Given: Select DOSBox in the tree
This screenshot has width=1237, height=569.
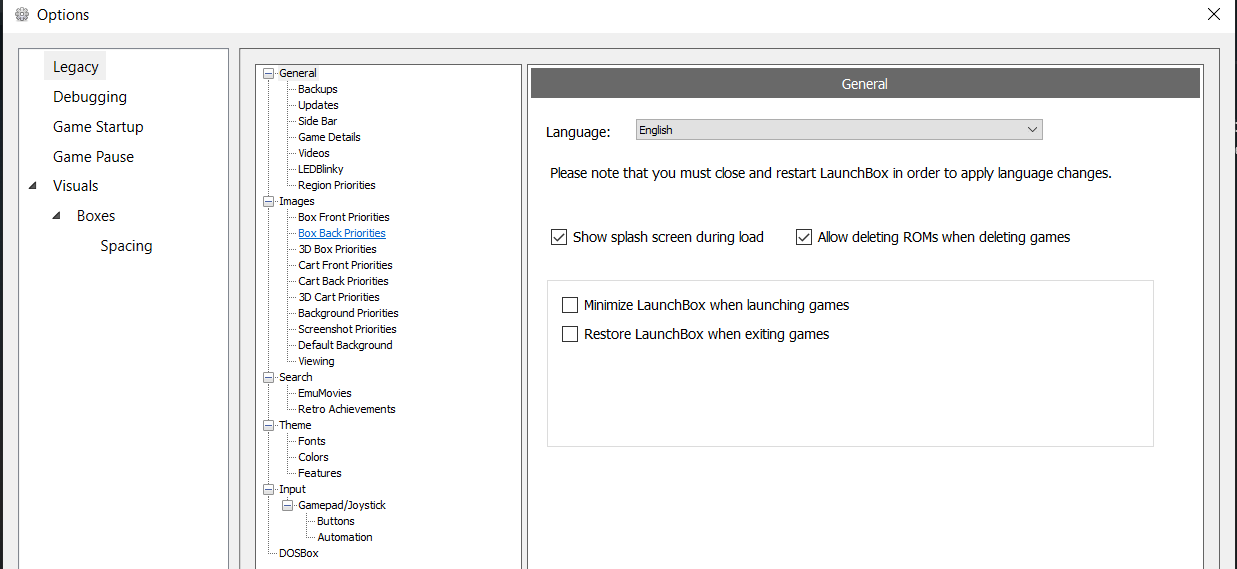Looking at the screenshot, I should (x=299, y=553).
